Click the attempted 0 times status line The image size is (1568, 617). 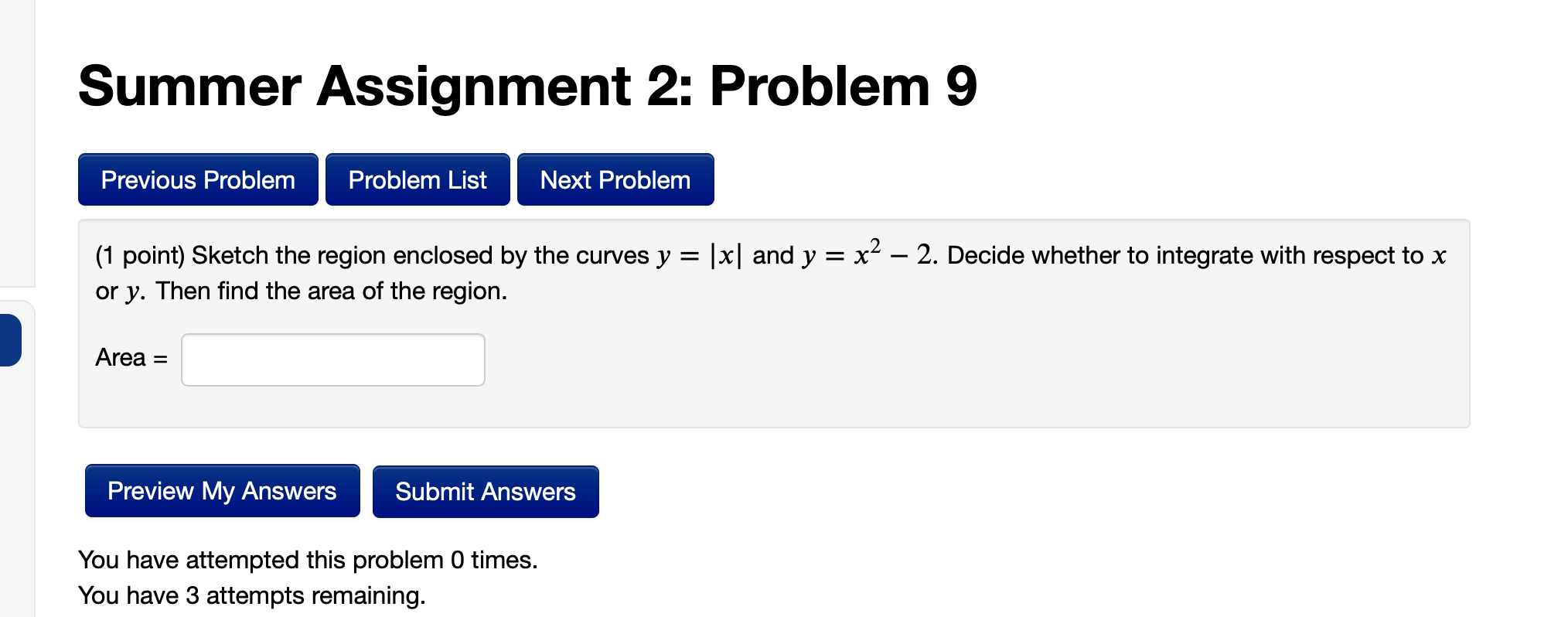click(308, 560)
